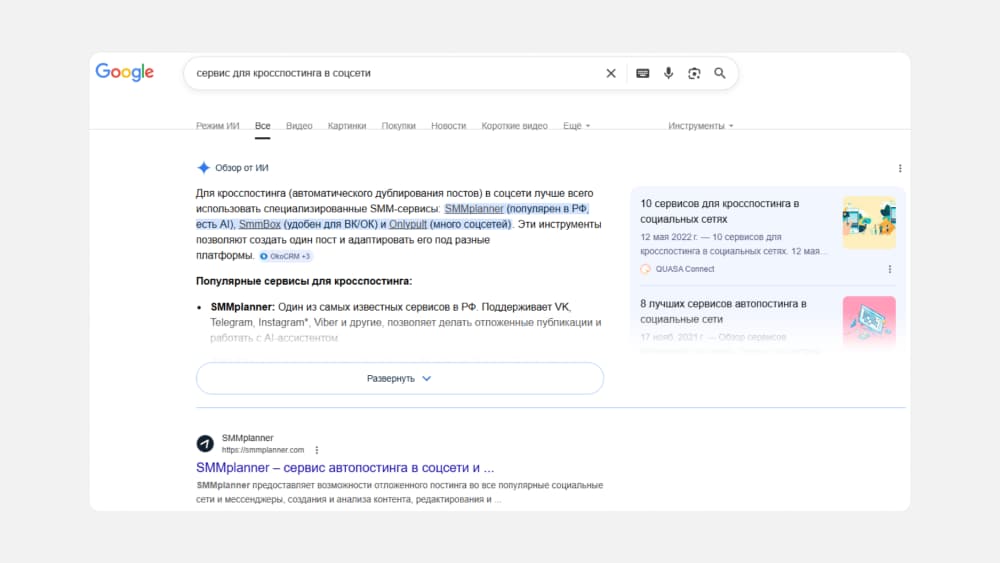Open the Покупки tab
Screen dimensions: 1000x563
(x=399, y=126)
